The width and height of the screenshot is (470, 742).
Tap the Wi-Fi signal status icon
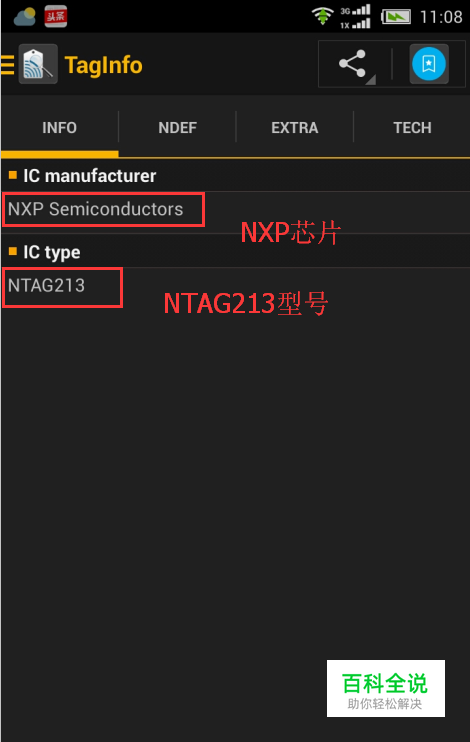322,16
